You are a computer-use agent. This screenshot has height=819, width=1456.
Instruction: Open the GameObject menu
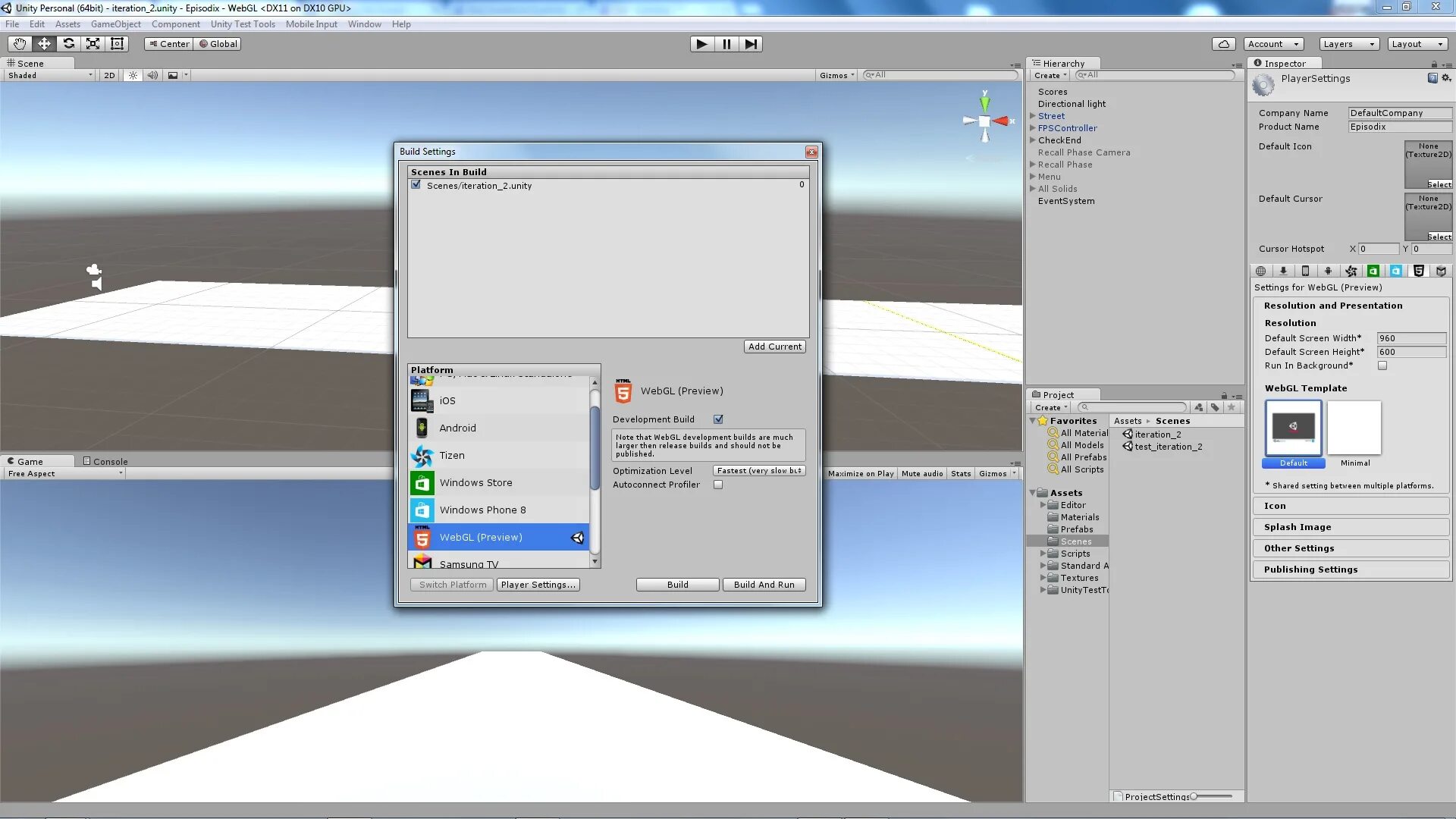115,24
